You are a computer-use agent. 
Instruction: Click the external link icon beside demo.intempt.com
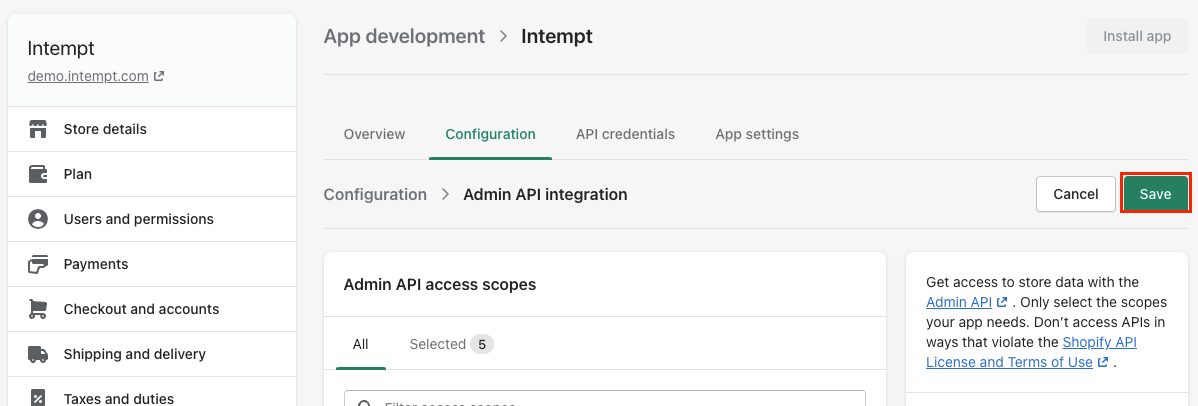159,76
